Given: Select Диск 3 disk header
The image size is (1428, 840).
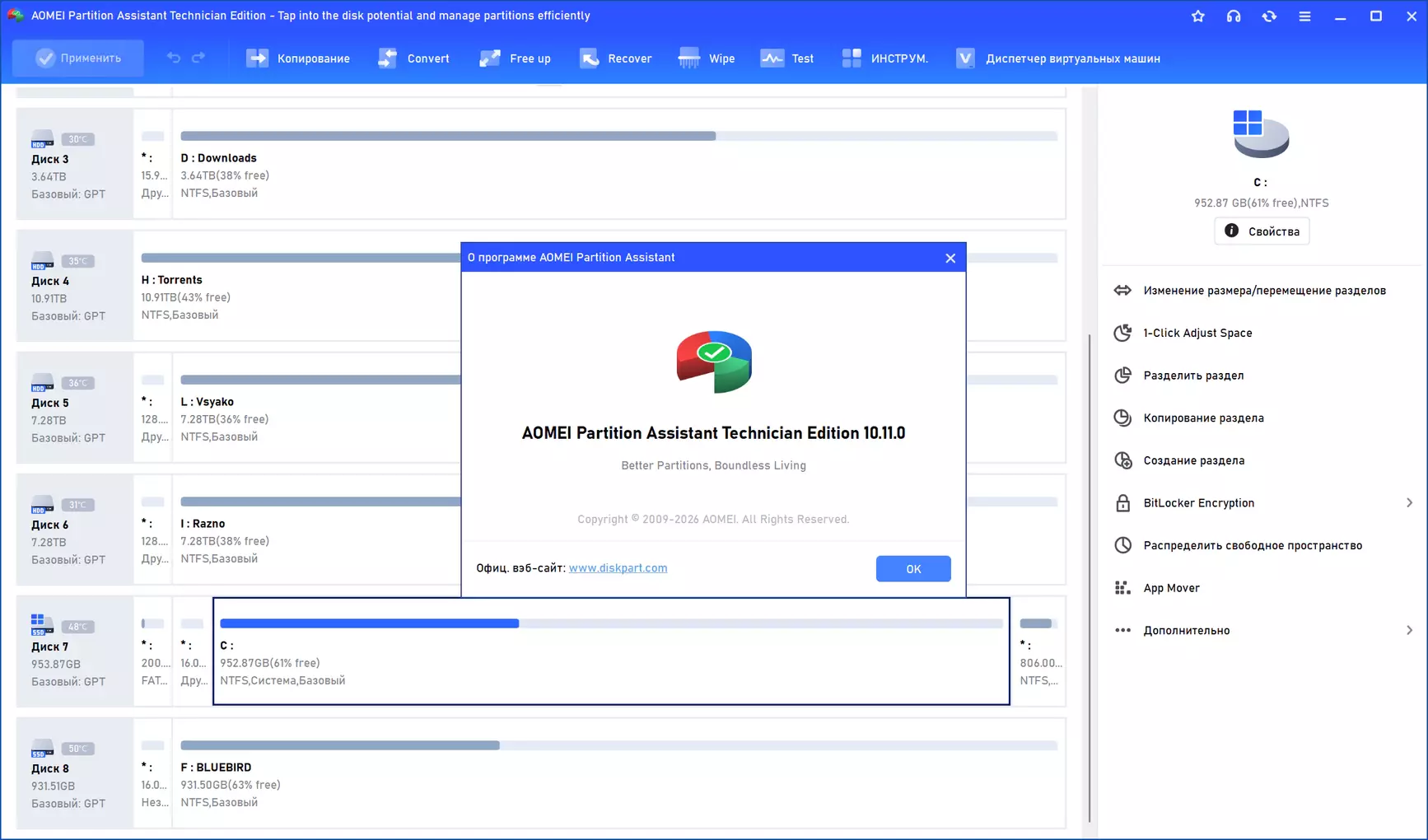Looking at the screenshot, I should (x=75, y=164).
